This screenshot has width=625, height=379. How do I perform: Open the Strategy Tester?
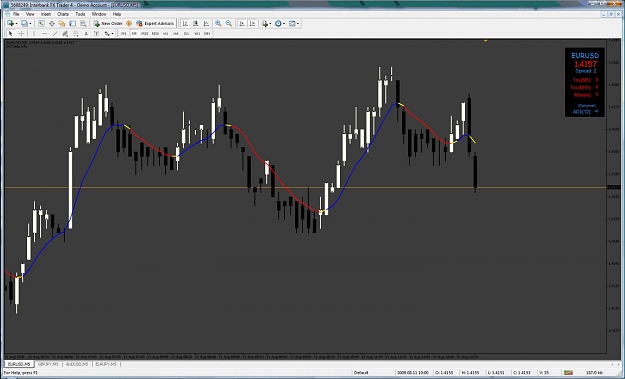pyautogui.click(x=83, y=24)
